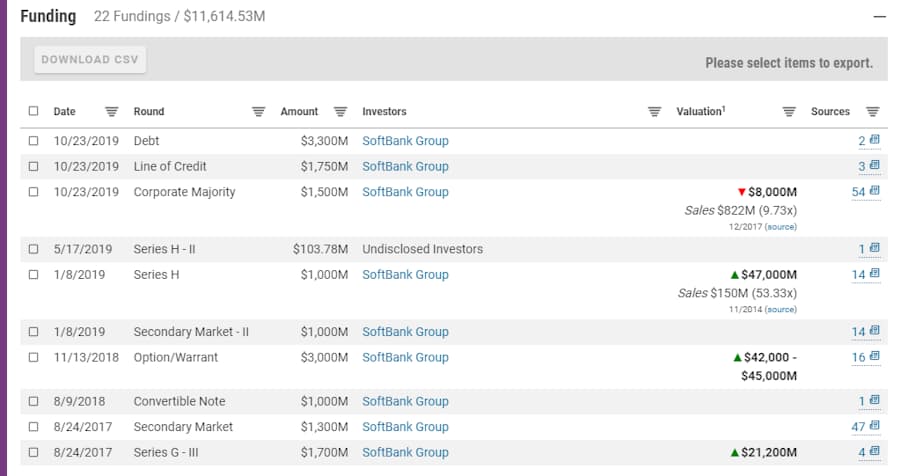Open sources icon for Option/Warrant round
The height and width of the screenshot is (476, 900).
click(x=874, y=357)
